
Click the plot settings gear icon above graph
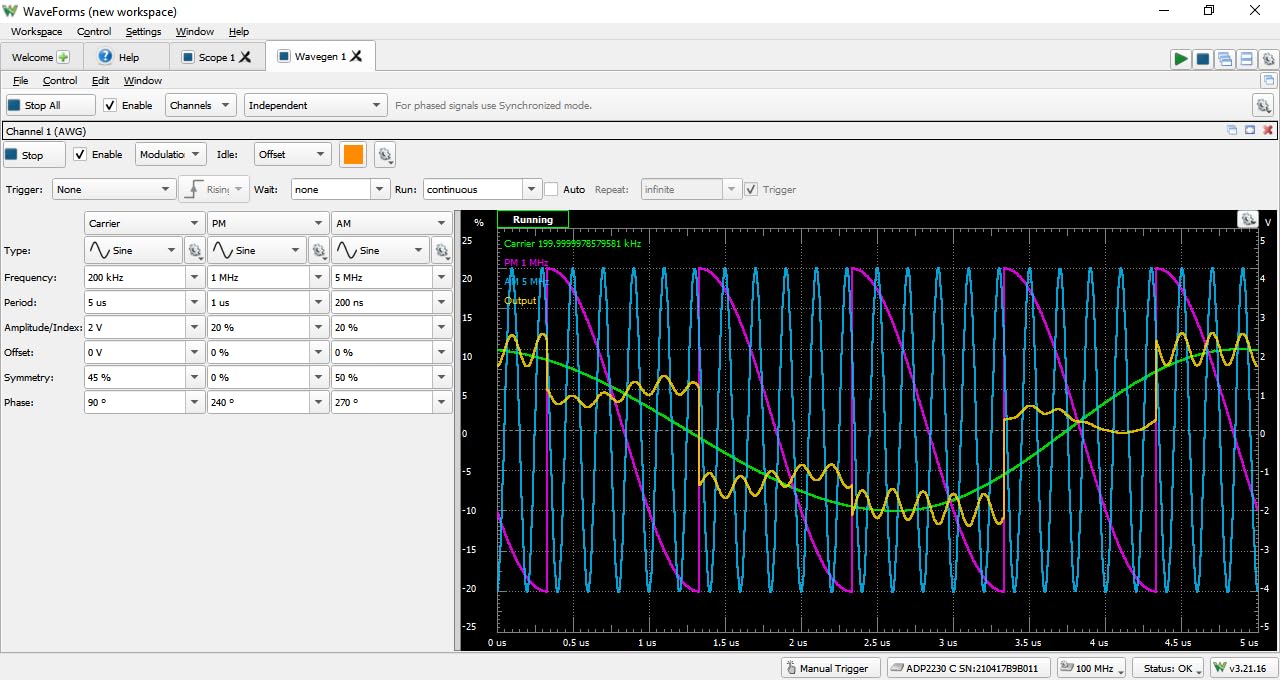tap(1247, 219)
